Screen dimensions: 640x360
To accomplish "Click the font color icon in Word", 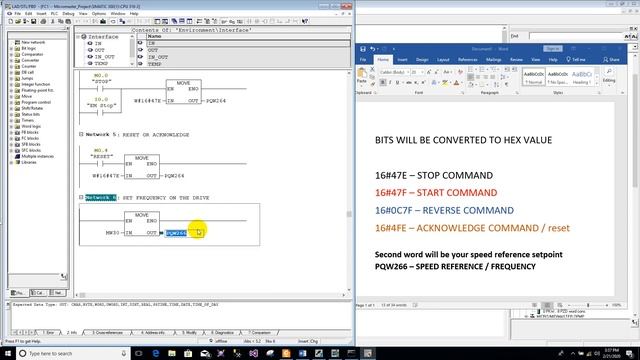I will pos(456,82).
